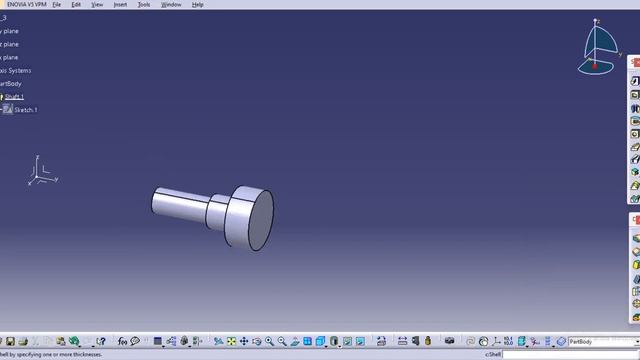The width and height of the screenshot is (640, 360).
Task: Select the Edge Fillet tool on right toolbar
Action: pyautogui.click(x=635, y=238)
